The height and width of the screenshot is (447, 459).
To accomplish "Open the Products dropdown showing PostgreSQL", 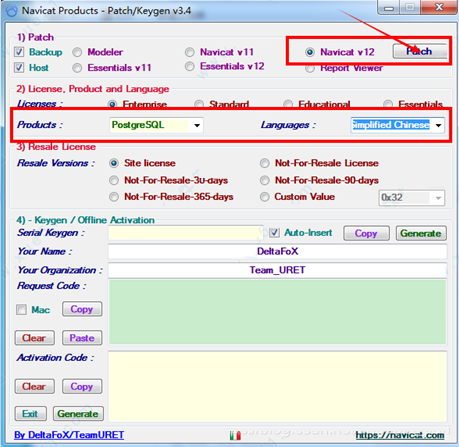I will point(156,125).
